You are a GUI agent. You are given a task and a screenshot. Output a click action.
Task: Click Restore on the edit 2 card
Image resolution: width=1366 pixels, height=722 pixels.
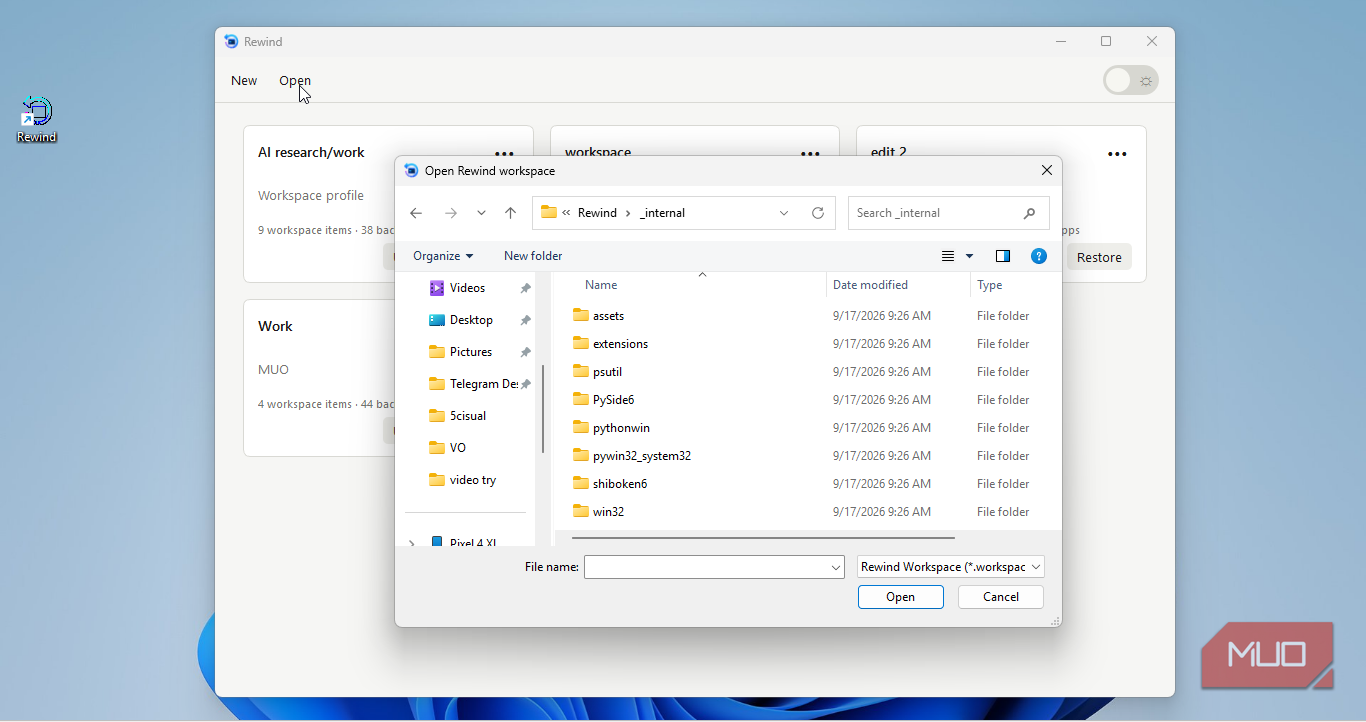click(x=1099, y=257)
